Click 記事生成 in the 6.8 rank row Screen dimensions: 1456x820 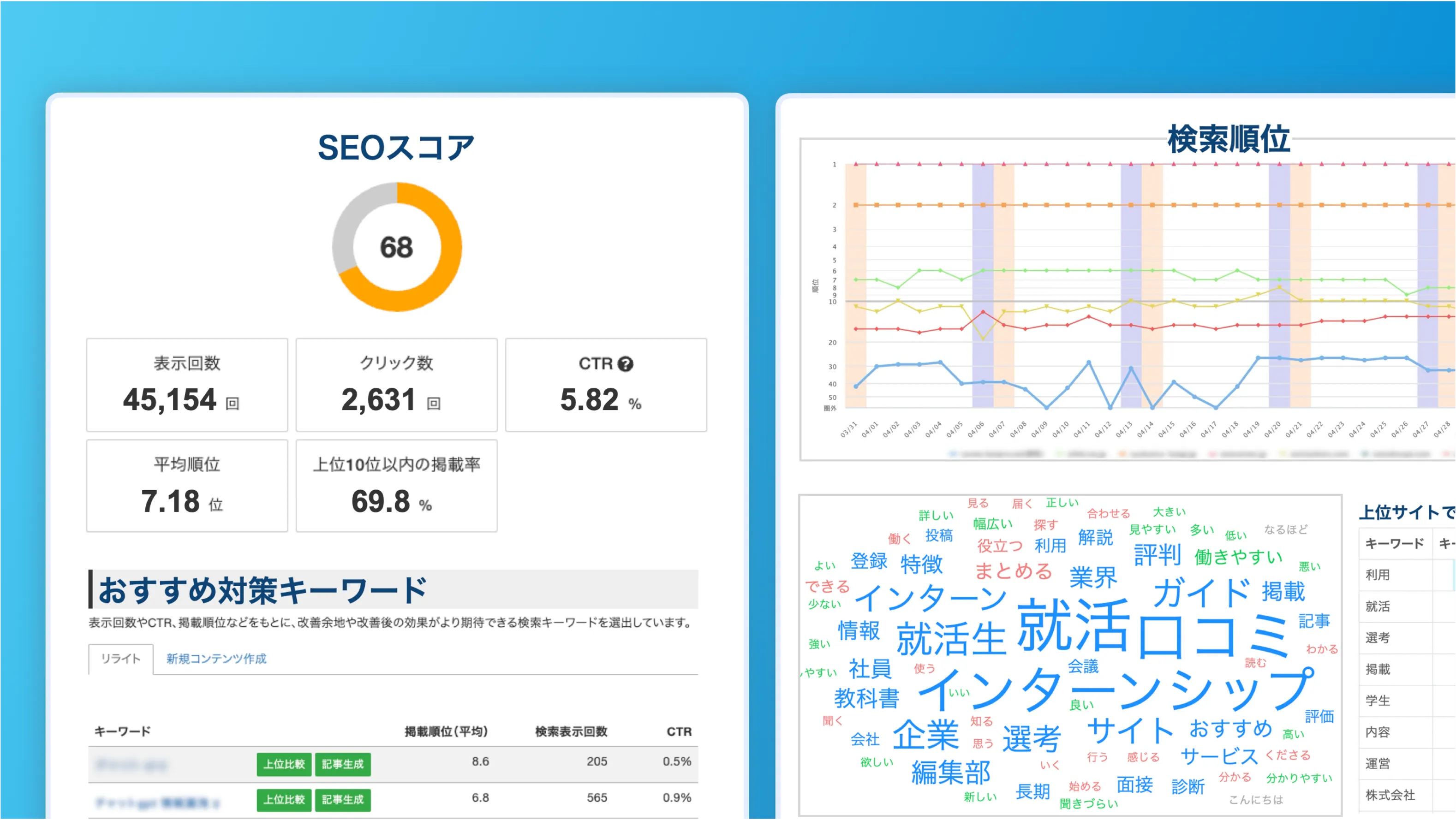342,800
